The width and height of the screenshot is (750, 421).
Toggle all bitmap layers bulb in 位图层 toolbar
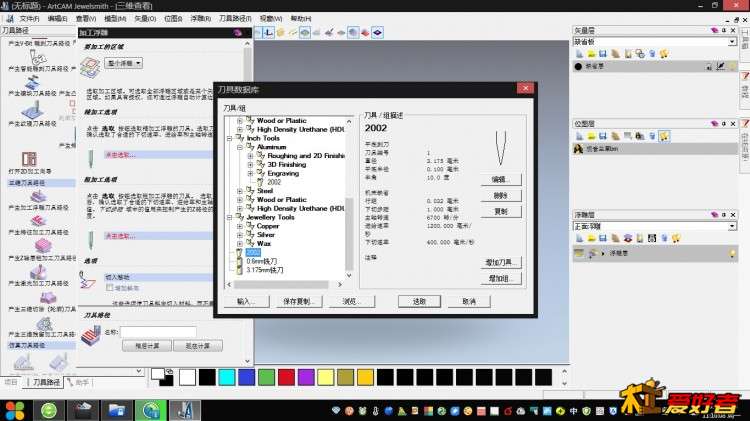[x=664, y=136]
